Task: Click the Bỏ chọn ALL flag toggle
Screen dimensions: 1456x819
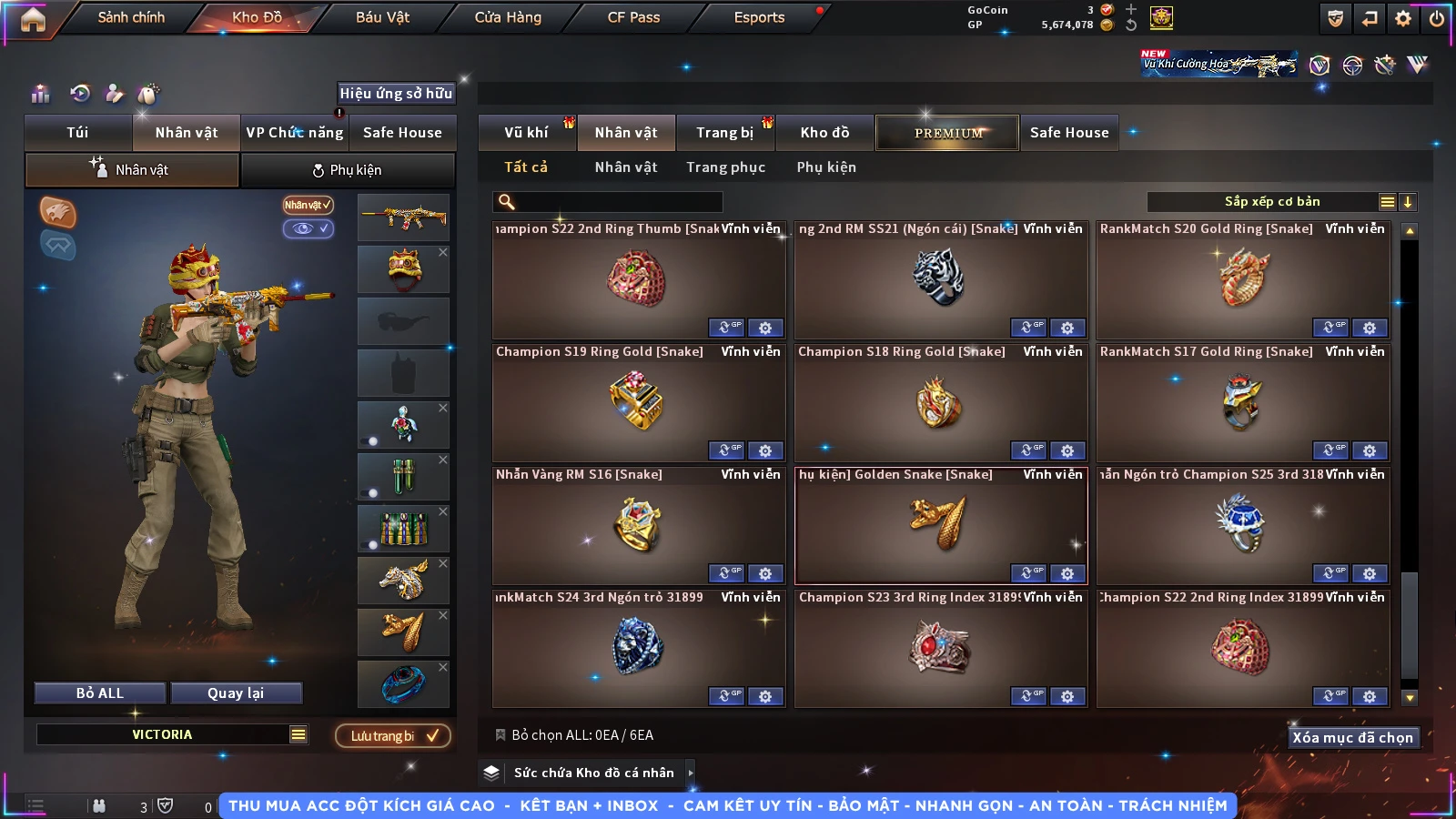Action: pyautogui.click(x=500, y=734)
